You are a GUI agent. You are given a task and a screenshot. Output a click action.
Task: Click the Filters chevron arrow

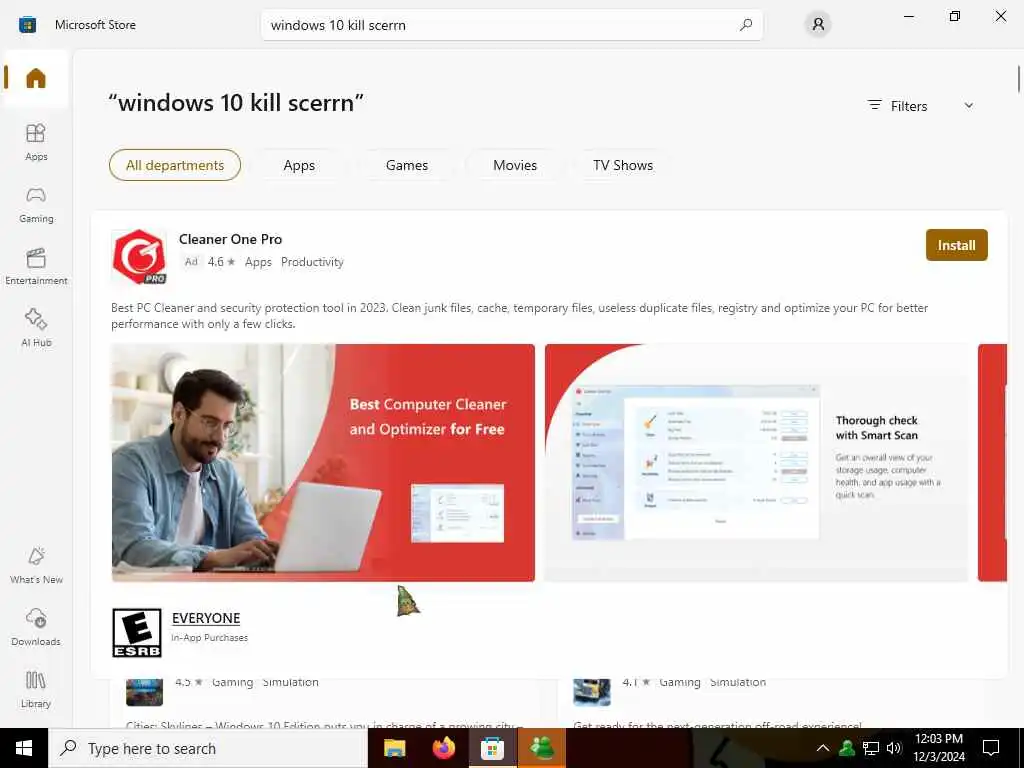969,106
